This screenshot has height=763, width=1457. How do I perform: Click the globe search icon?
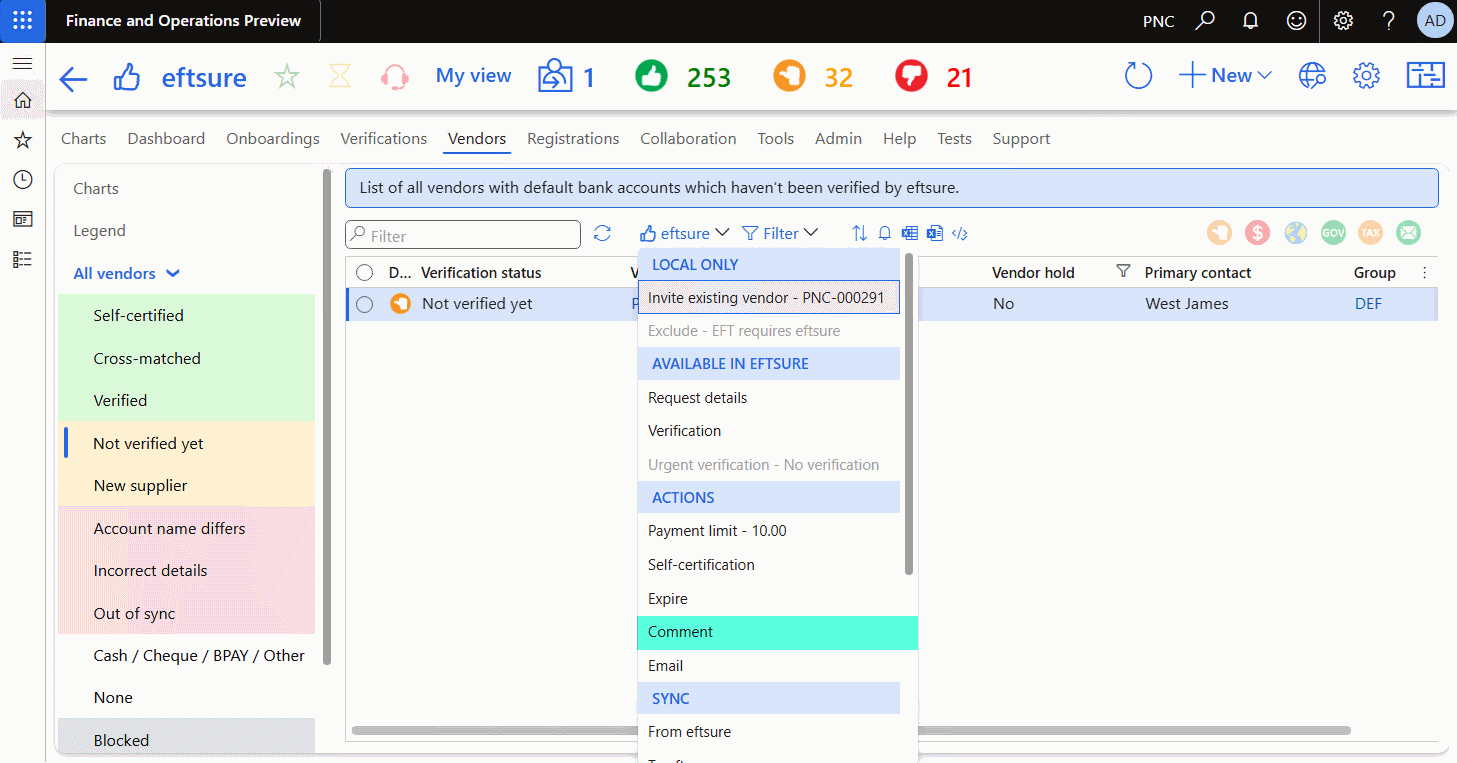click(x=1312, y=76)
